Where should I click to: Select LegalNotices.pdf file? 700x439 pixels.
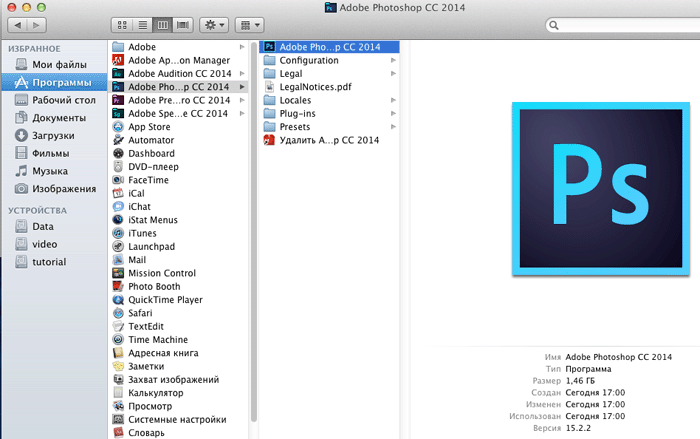(329, 87)
